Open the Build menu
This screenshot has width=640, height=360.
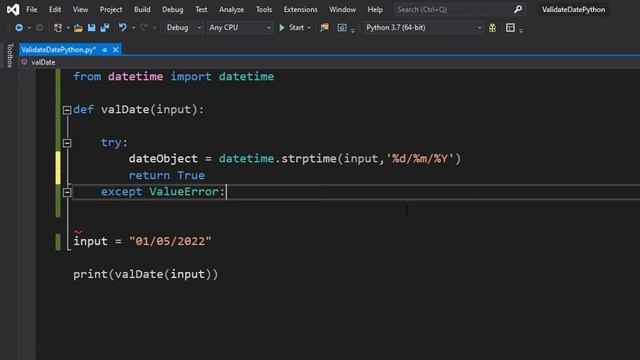pyautogui.click(x=142, y=9)
